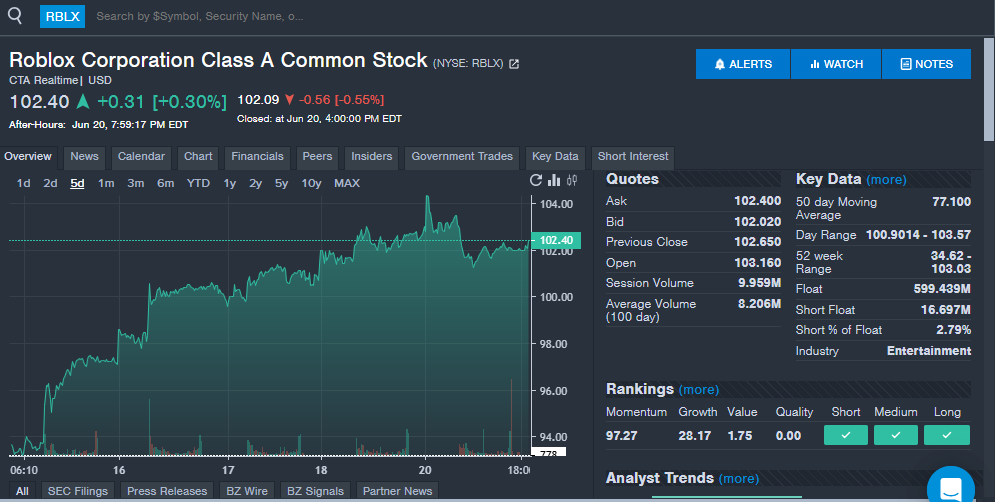
Task: Filter news by BZ Signals
Action: pyautogui.click(x=315, y=491)
